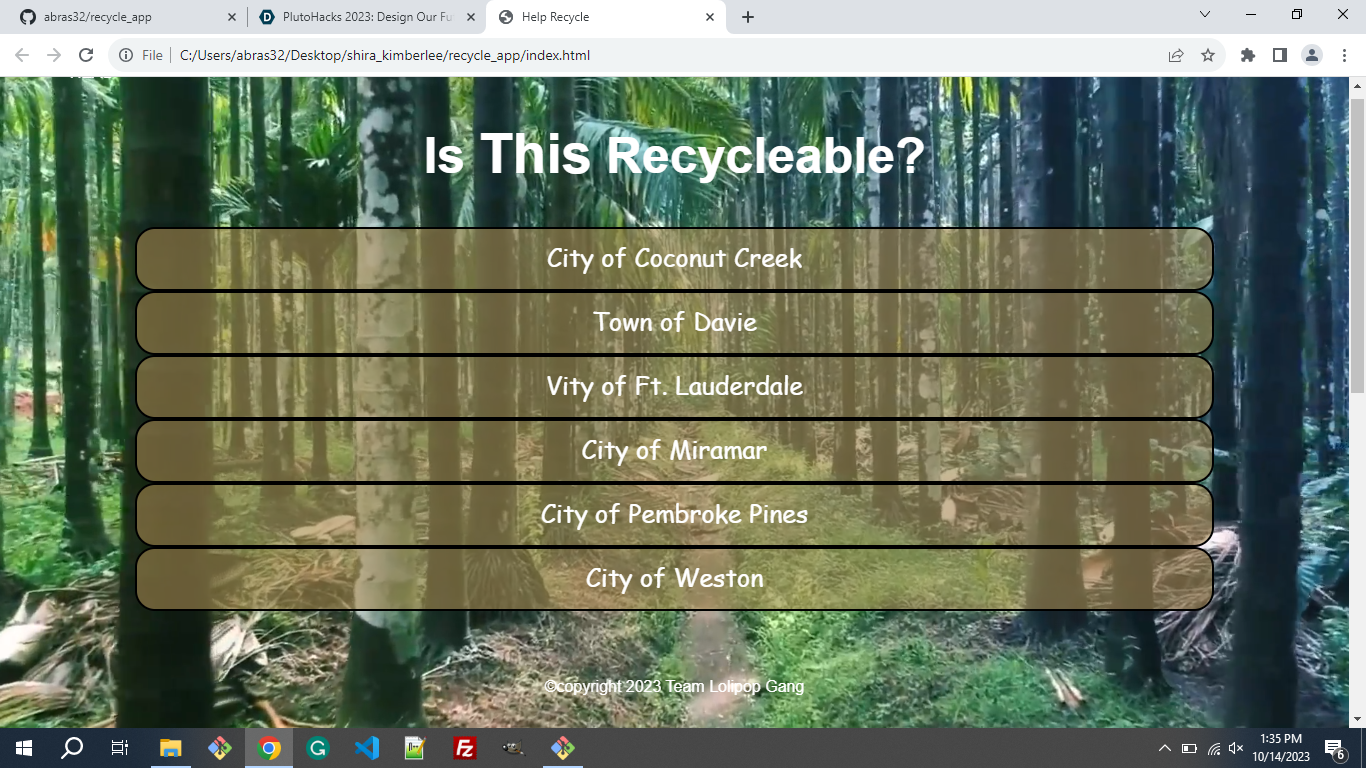Open FileZilla from taskbar

tap(464, 748)
